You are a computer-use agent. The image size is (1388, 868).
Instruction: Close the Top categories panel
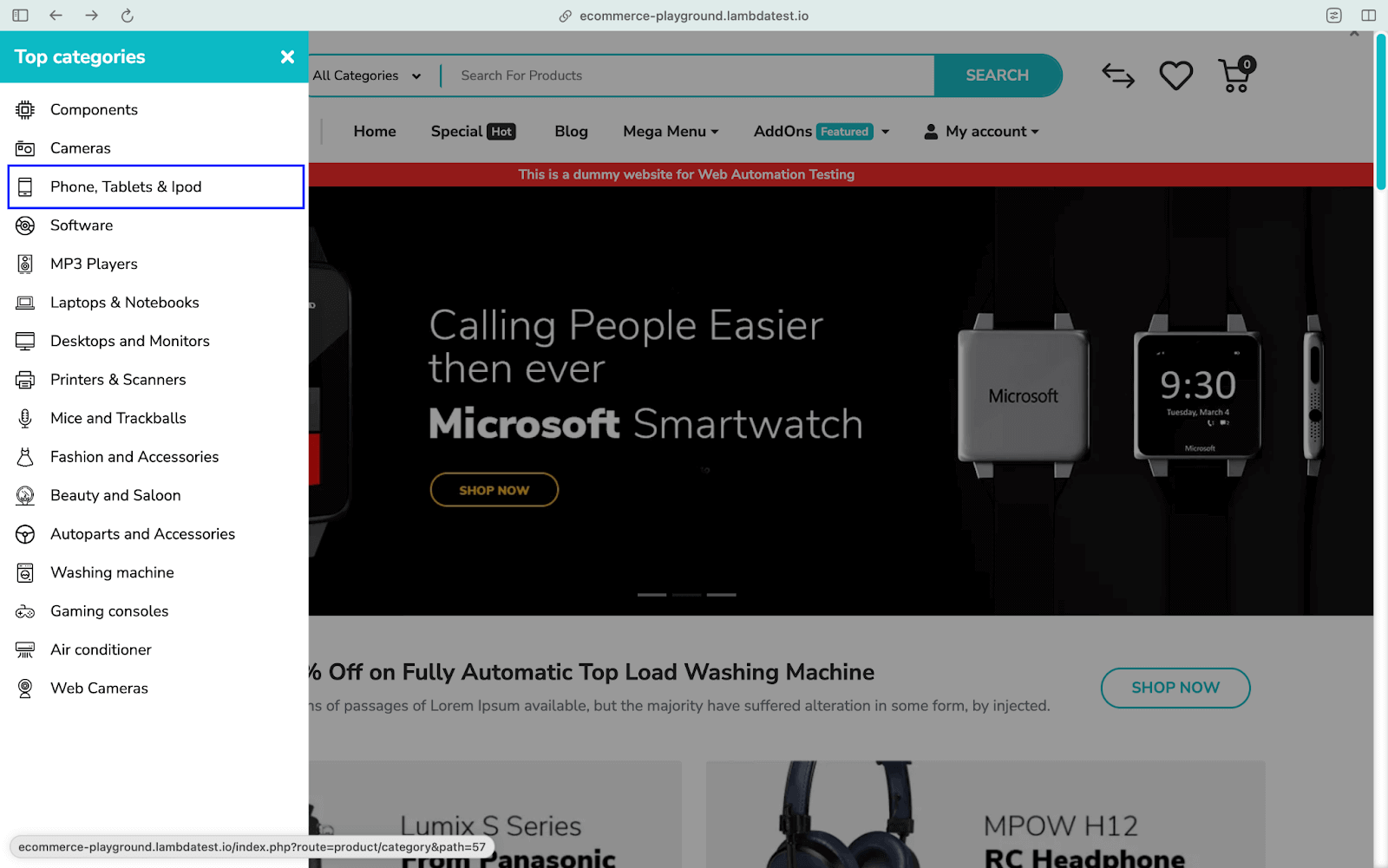[287, 57]
